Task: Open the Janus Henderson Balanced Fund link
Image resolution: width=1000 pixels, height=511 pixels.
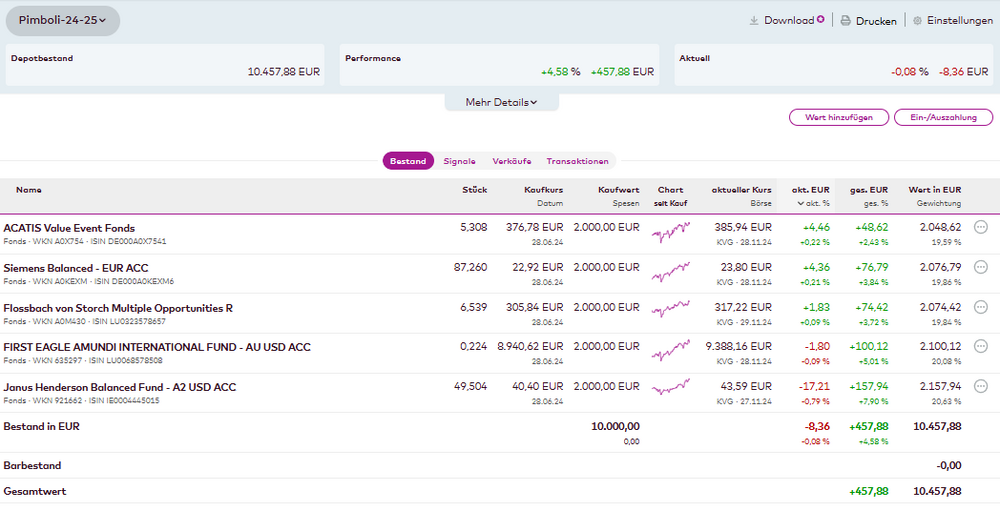Action: 119,387
